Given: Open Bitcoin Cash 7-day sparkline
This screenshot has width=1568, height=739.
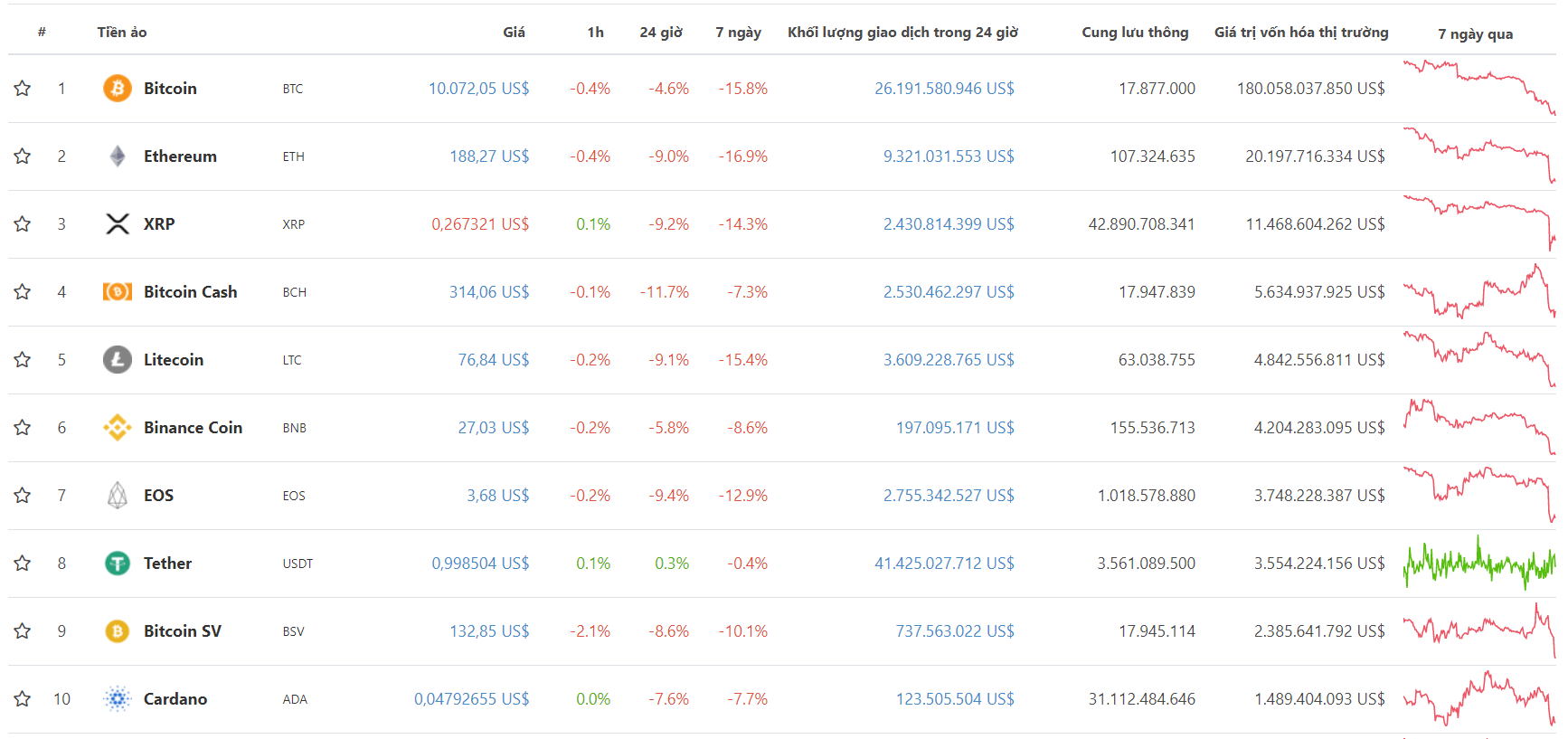Looking at the screenshot, I should click(x=1479, y=290).
